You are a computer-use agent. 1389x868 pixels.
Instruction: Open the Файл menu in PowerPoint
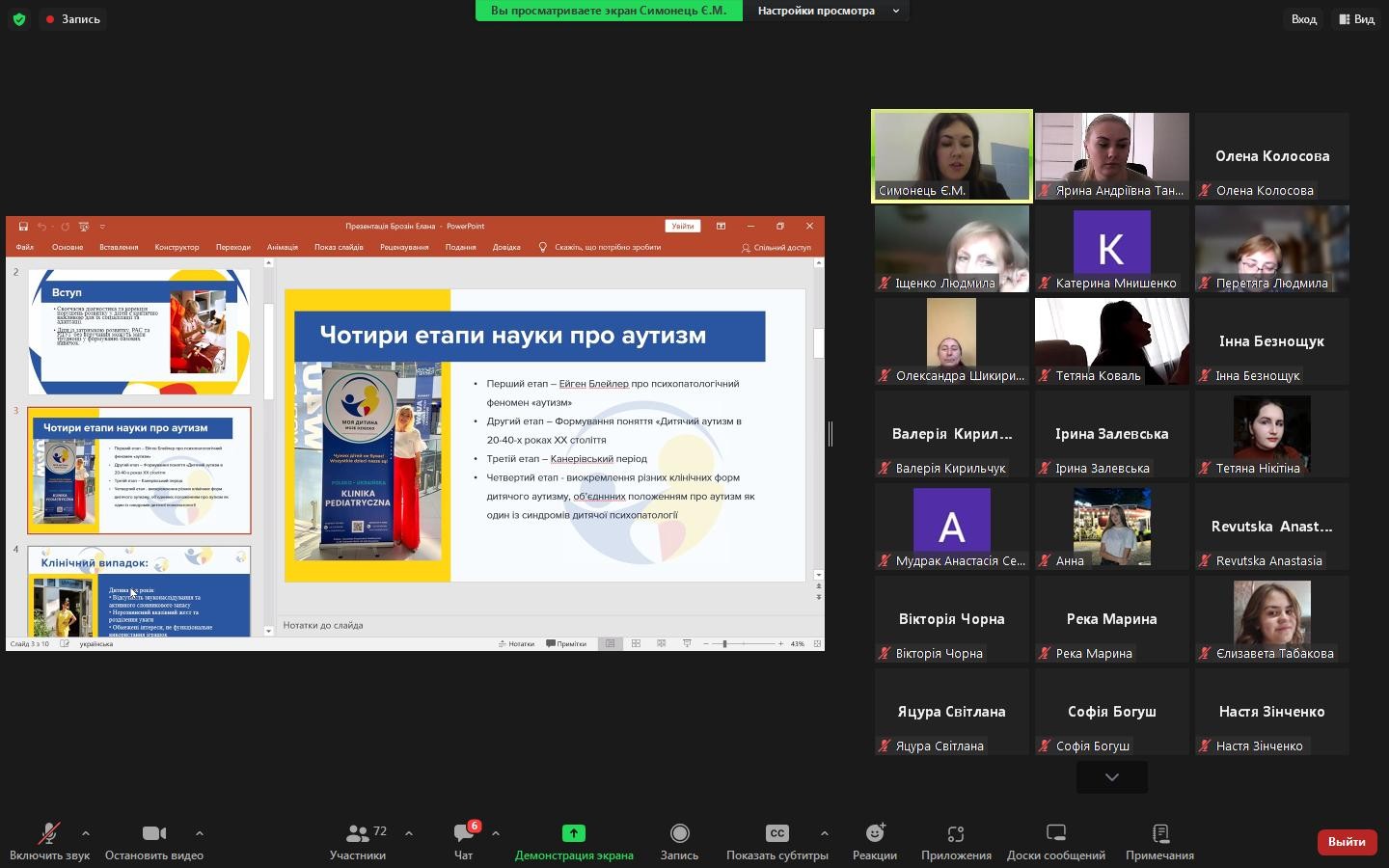25,247
